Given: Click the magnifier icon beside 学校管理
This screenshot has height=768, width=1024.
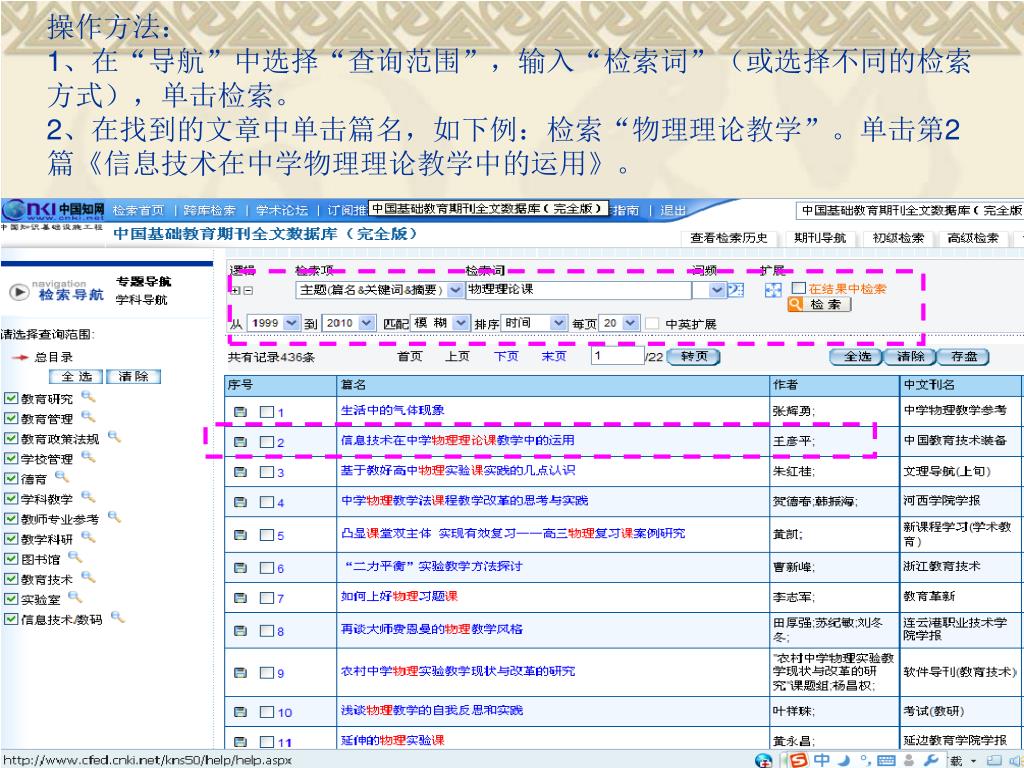Looking at the screenshot, I should coord(88,456).
